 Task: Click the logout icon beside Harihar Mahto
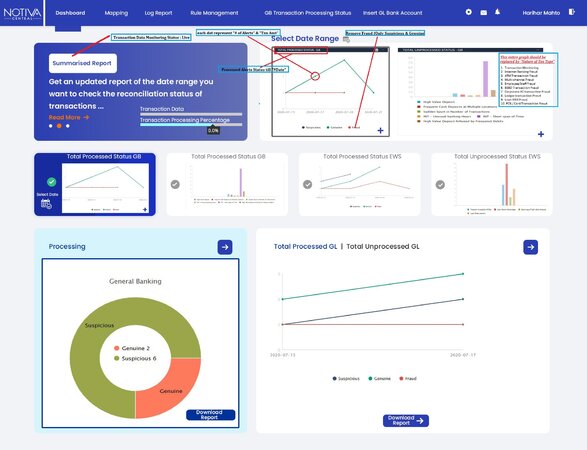pyautogui.click(x=571, y=12)
